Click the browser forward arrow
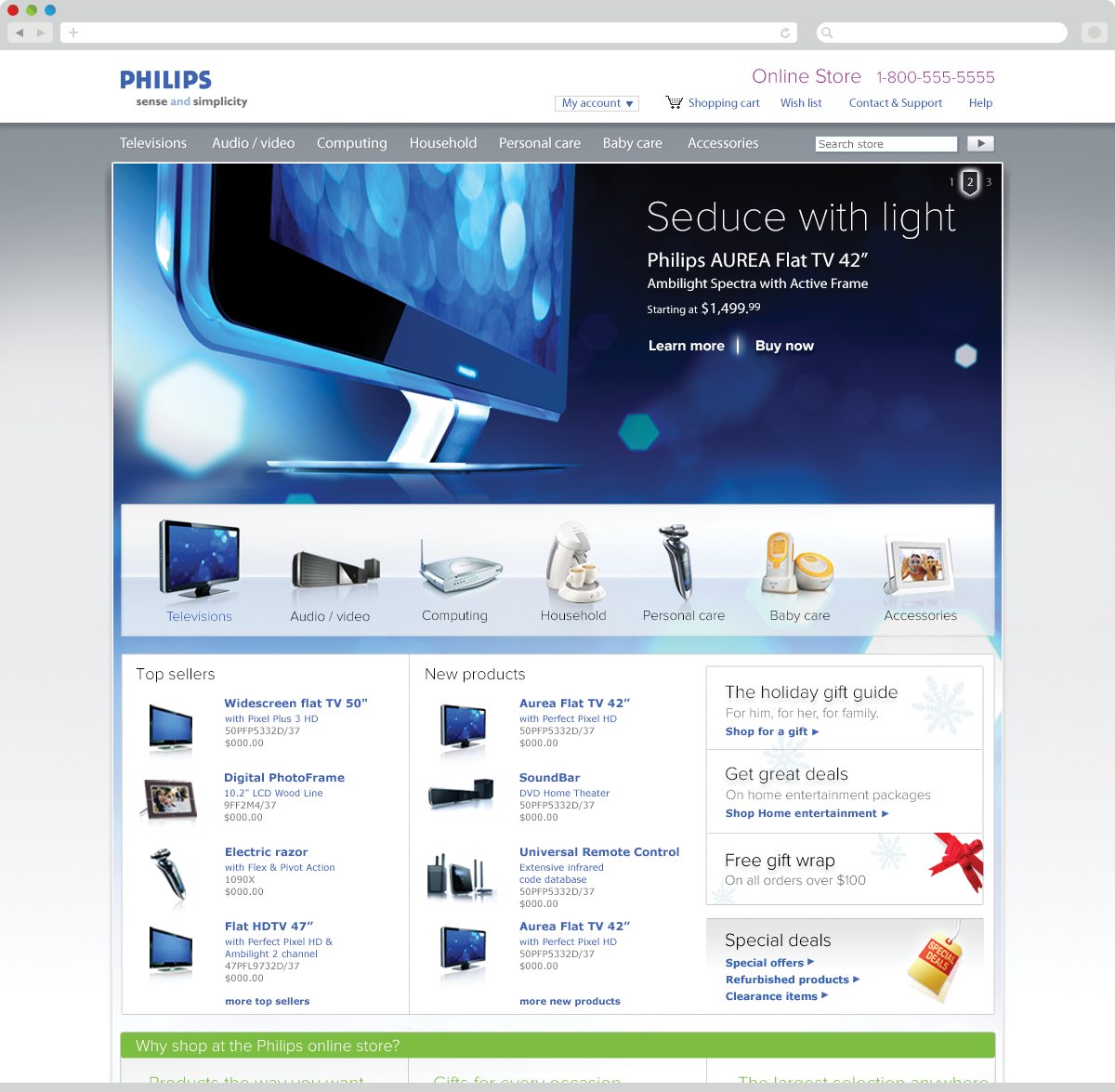The height and width of the screenshot is (1092, 1115). [x=40, y=33]
